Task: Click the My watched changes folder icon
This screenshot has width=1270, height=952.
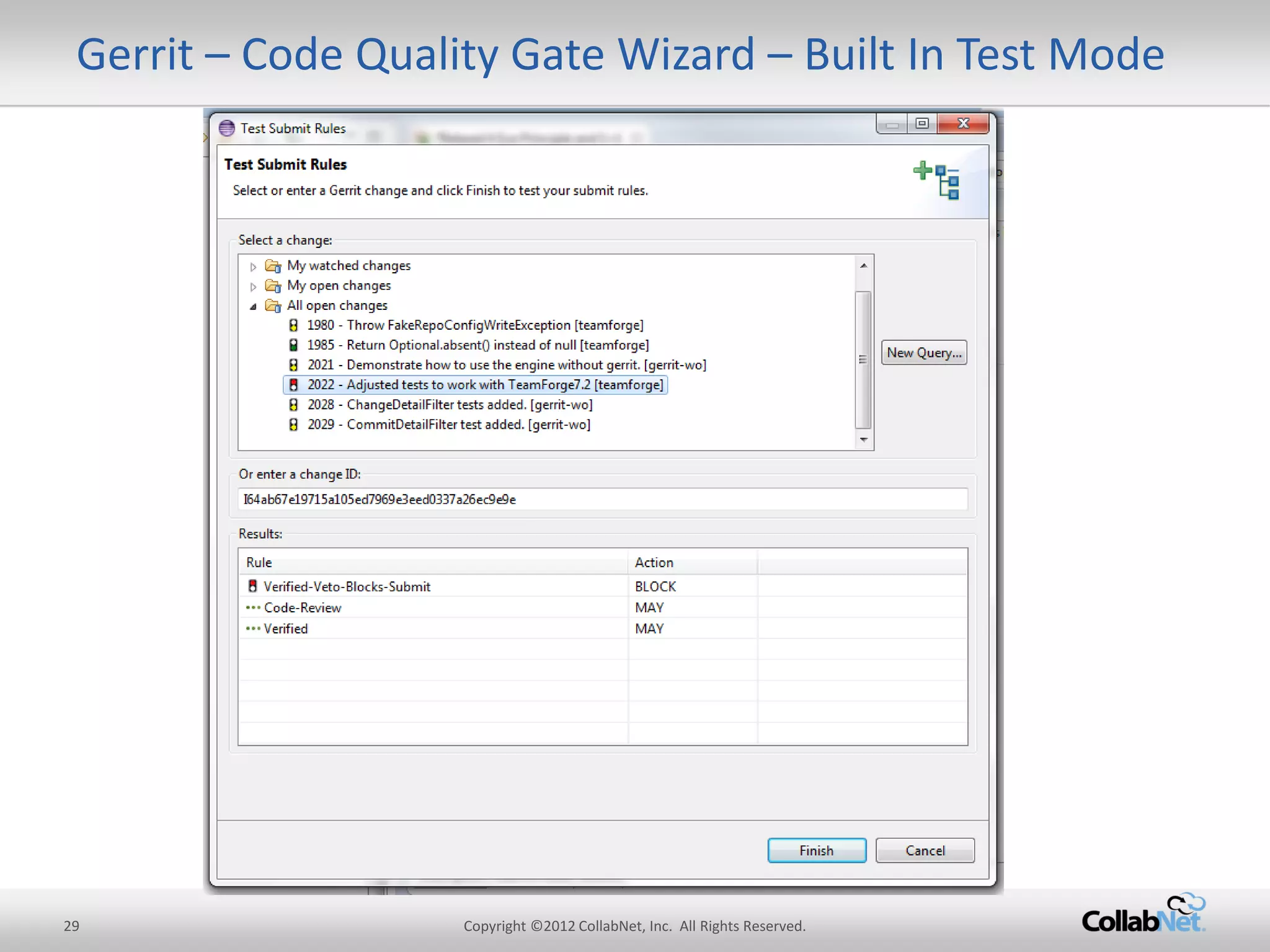Action: (x=273, y=266)
